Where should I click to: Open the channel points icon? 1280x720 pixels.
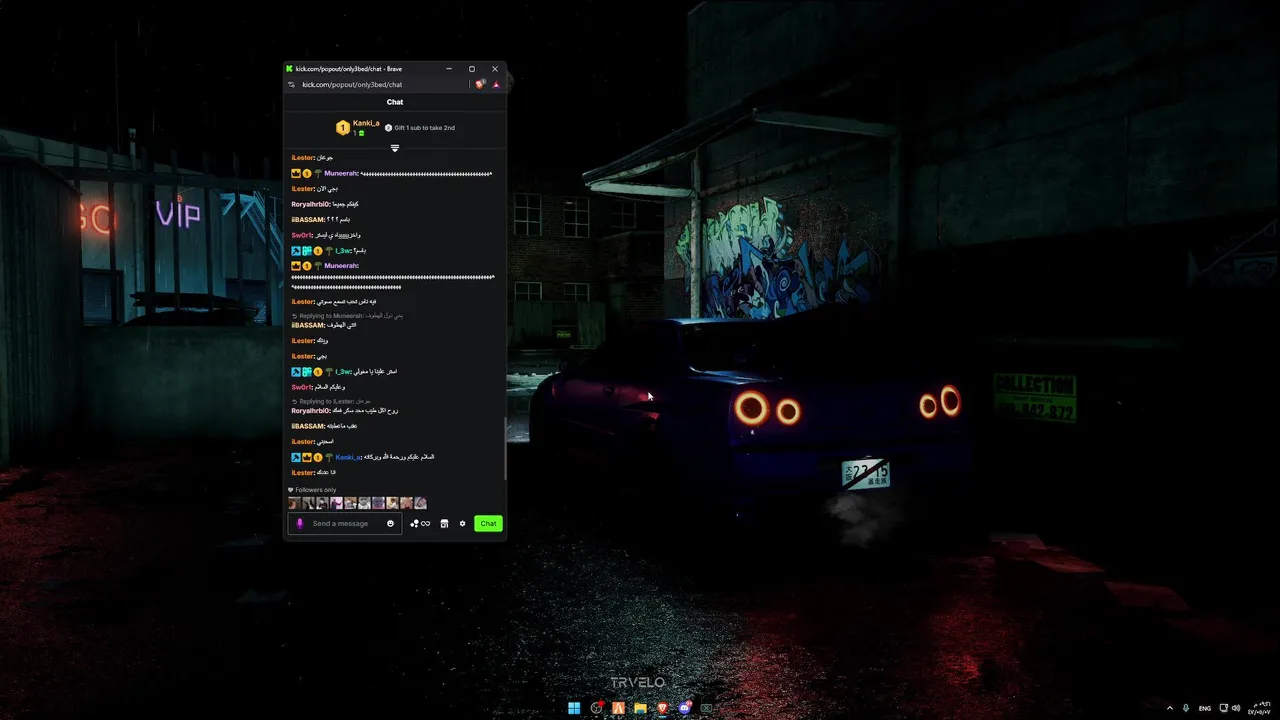[x=414, y=523]
